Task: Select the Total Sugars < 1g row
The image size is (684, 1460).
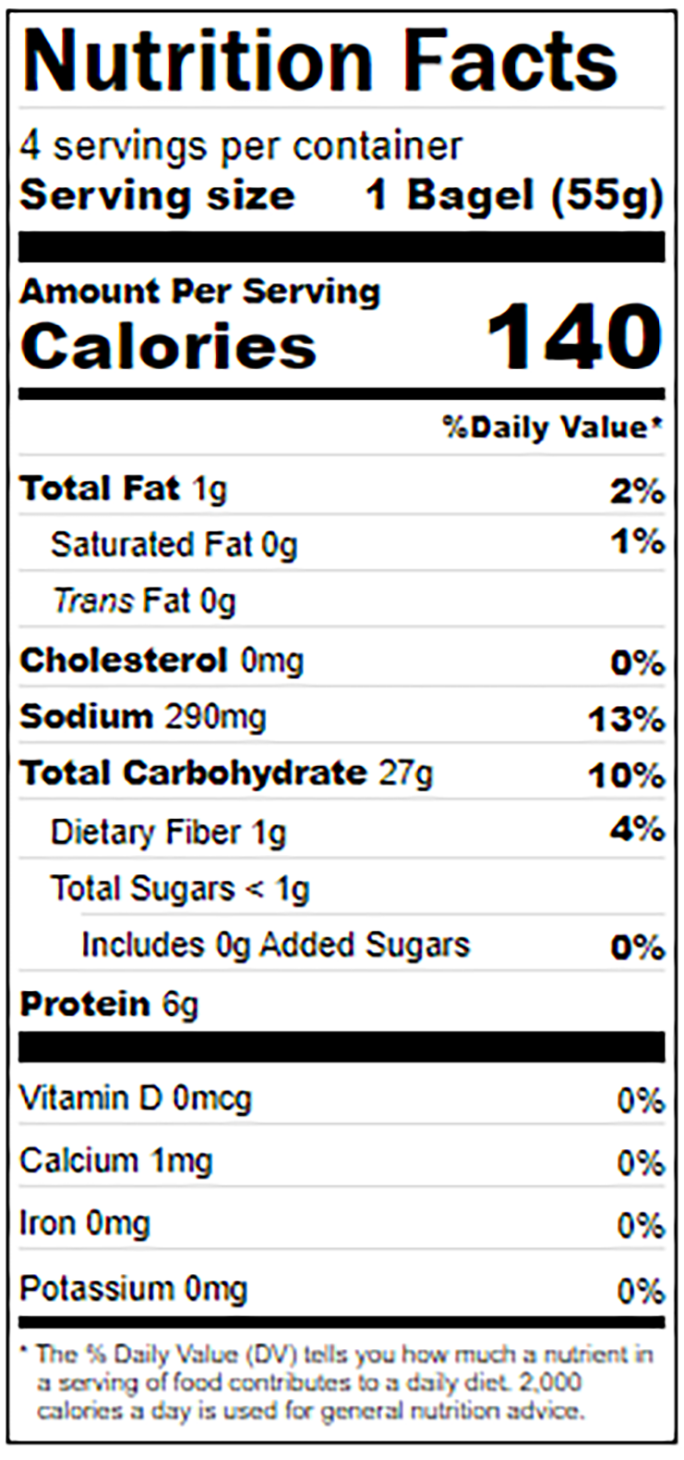Action: (x=180, y=888)
